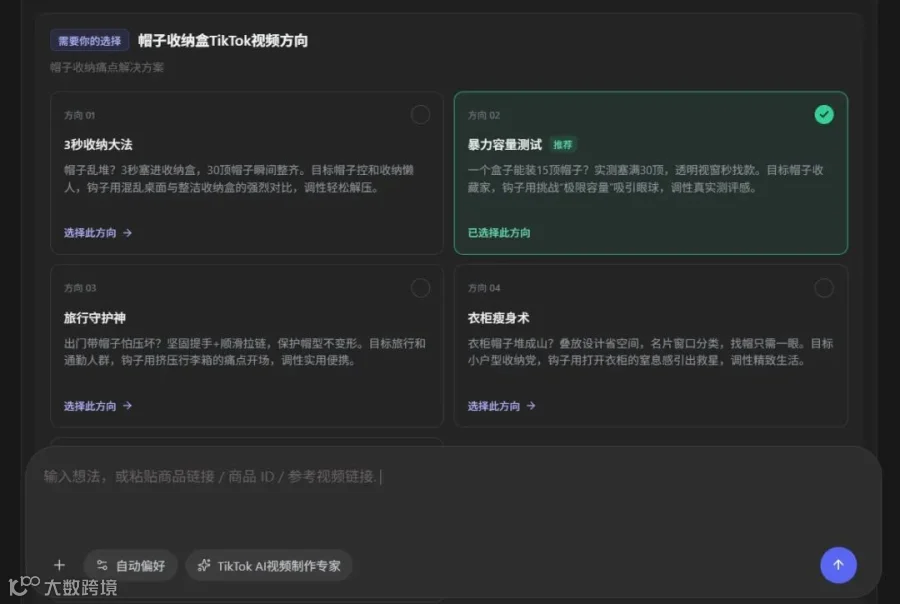Viewport: 900px width, 604px height.
Task: Click the 暴力容量测试 card title
Action: click(x=505, y=145)
